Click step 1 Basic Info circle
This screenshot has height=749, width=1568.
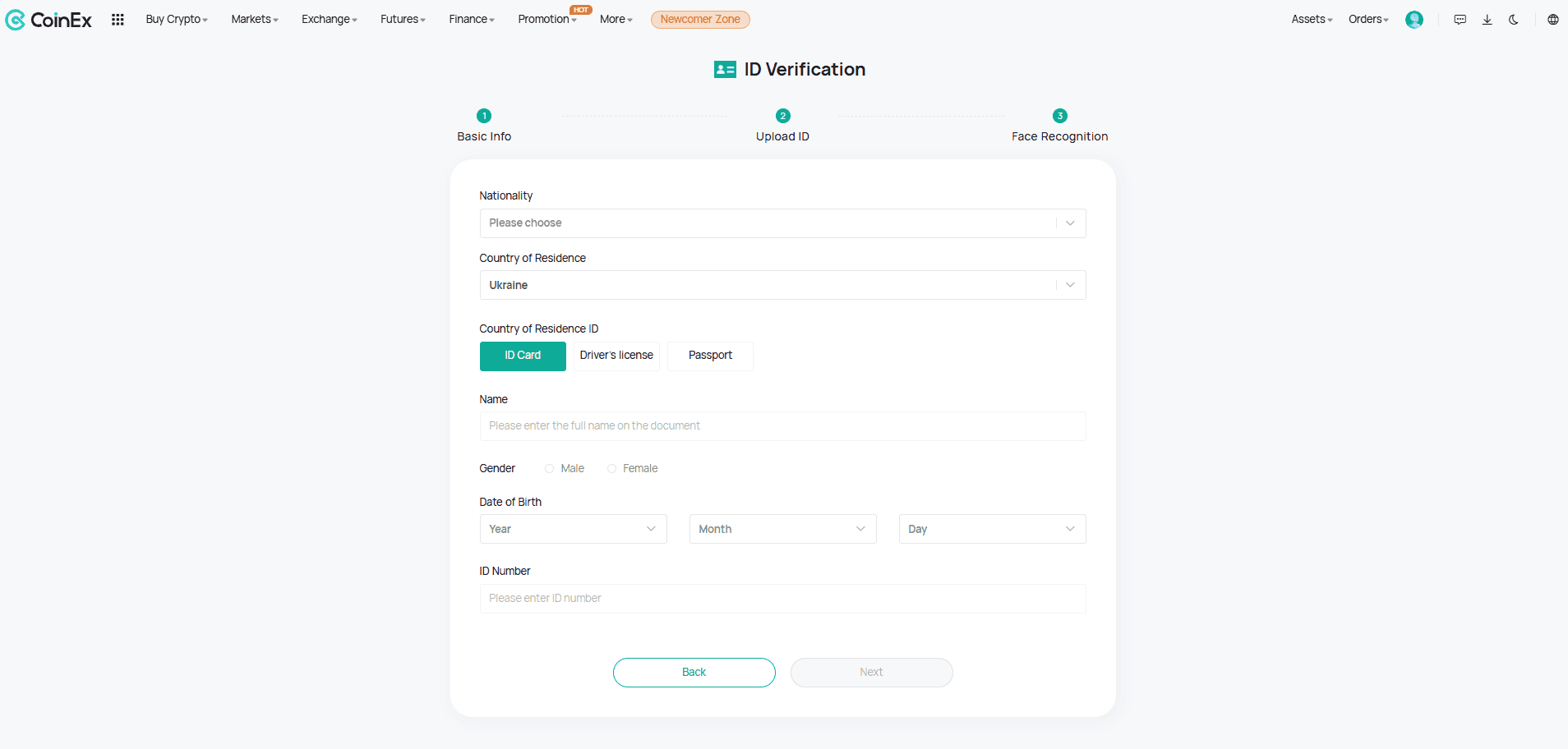click(484, 116)
